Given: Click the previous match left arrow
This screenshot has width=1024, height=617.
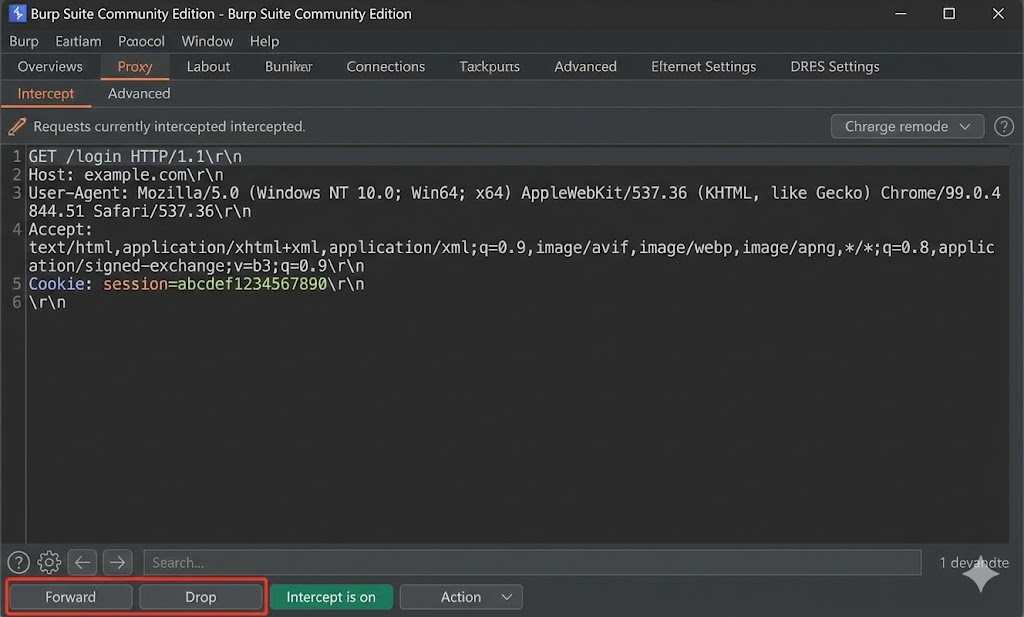Looking at the screenshot, I should tap(83, 562).
